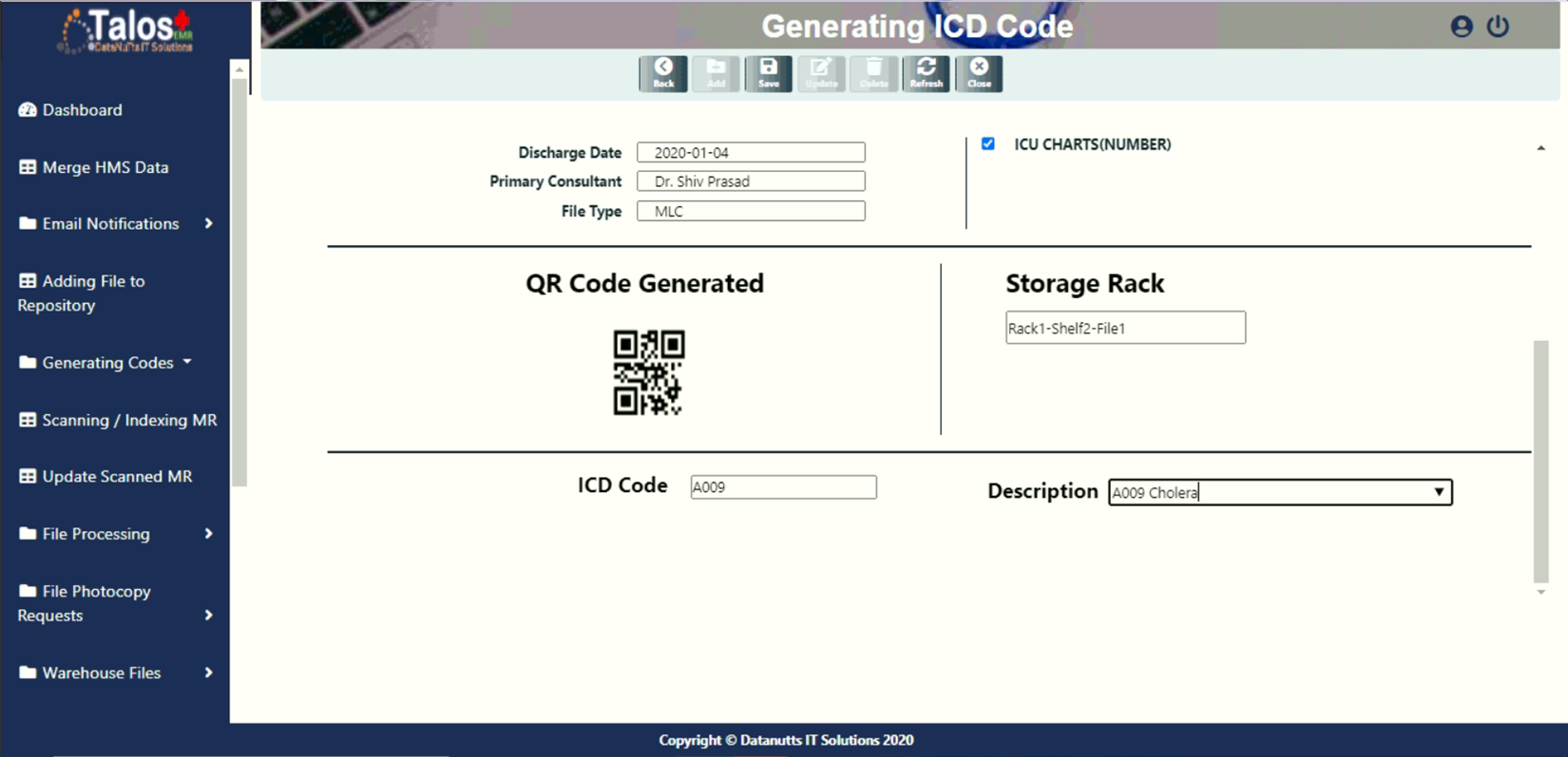Image resolution: width=1568 pixels, height=757 pixels.
Task: Click the form panel scrollbar thumb
Action: [x=1541, y=461]
